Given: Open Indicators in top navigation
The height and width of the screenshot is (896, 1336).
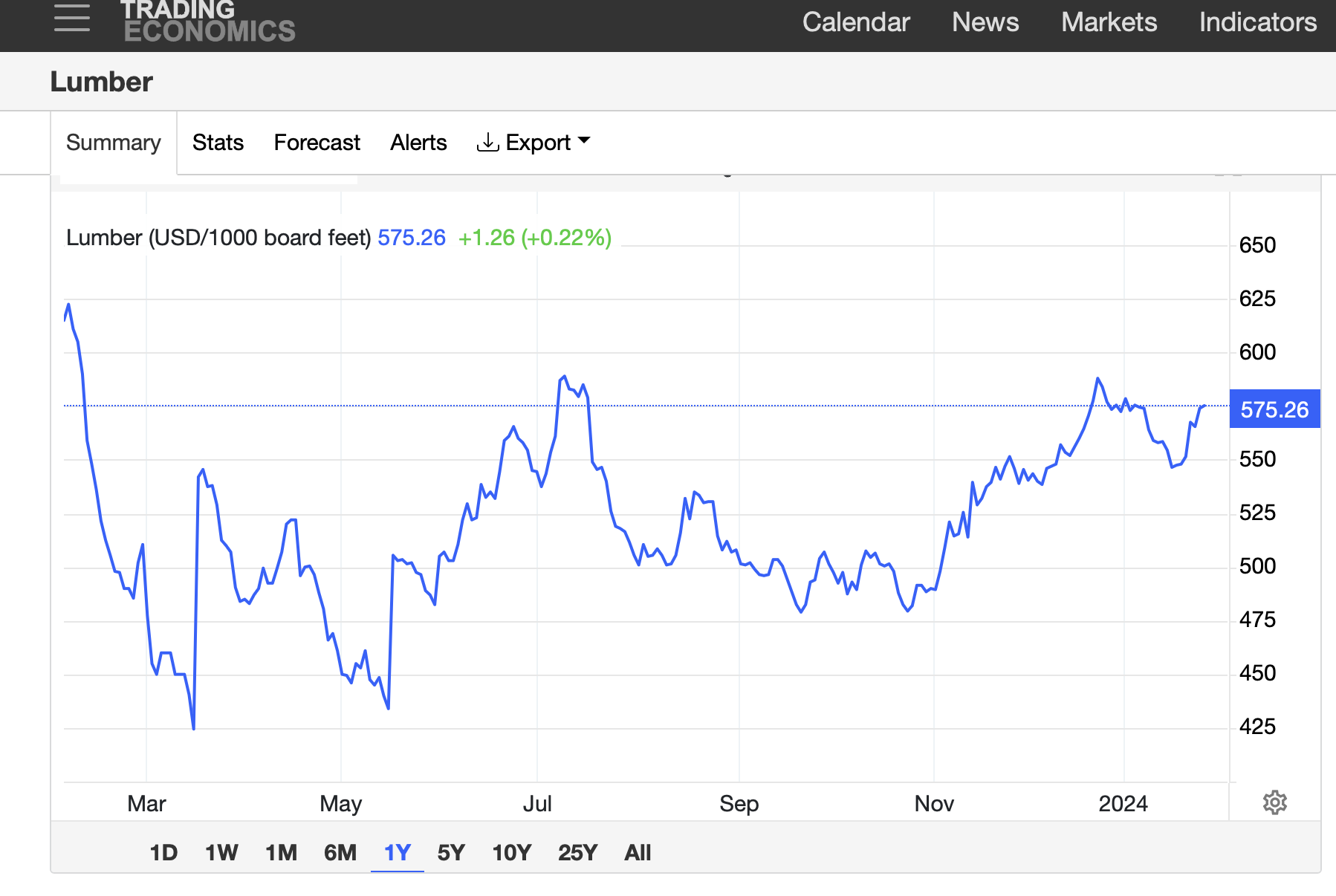Looking at the screenshot, I should [x=1258, y=22].
